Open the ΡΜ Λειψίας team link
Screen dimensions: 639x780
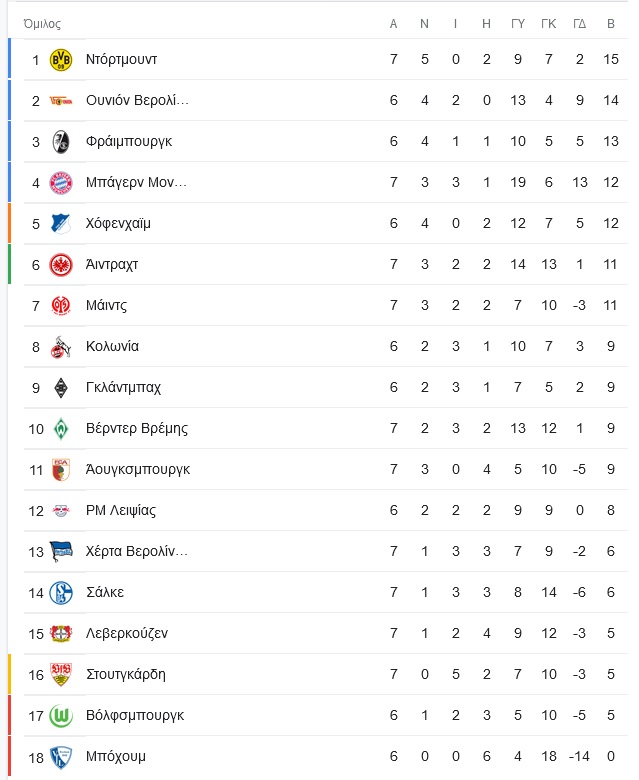click(x=121, y=510)
